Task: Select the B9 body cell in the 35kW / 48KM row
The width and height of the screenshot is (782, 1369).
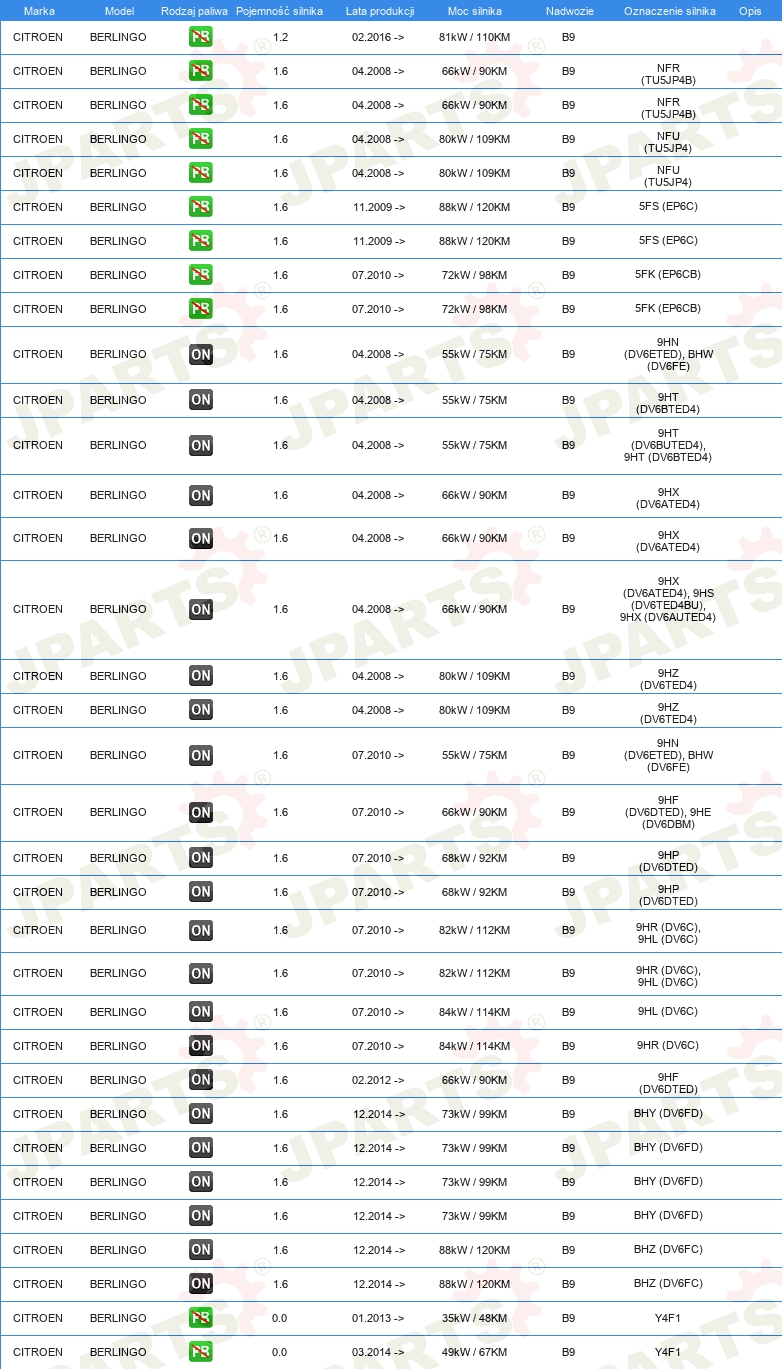Action: (x=568, y=1318)
